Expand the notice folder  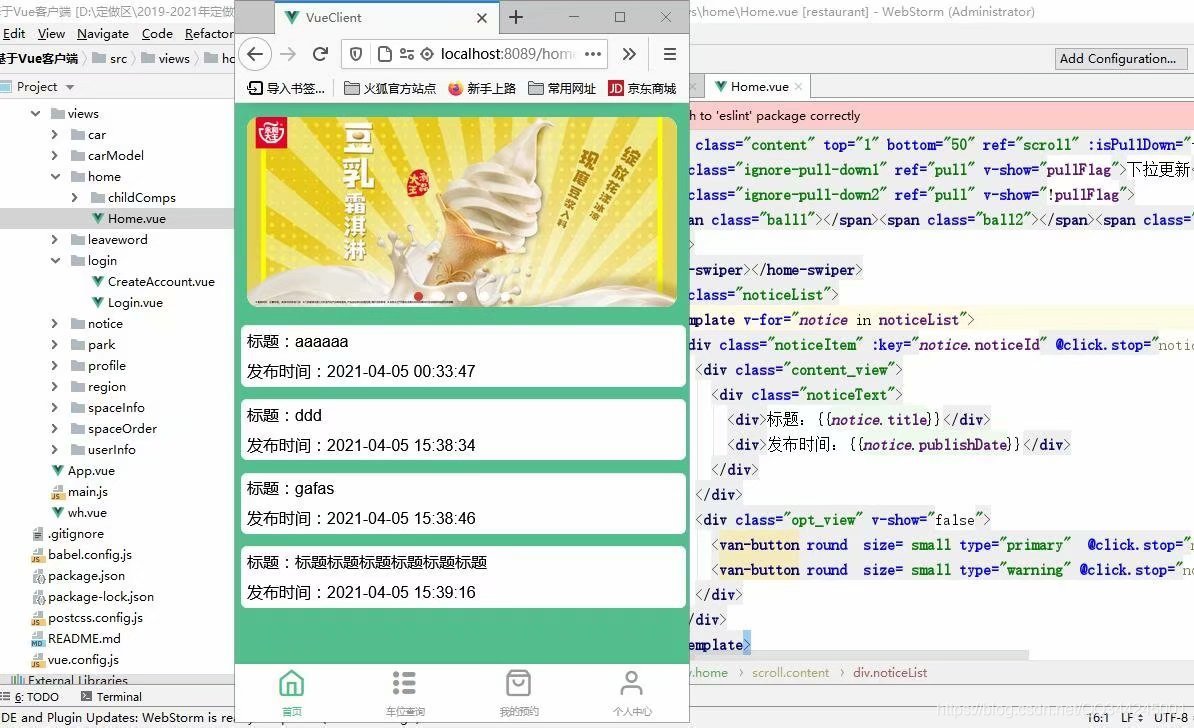click(x=55, y=324)
